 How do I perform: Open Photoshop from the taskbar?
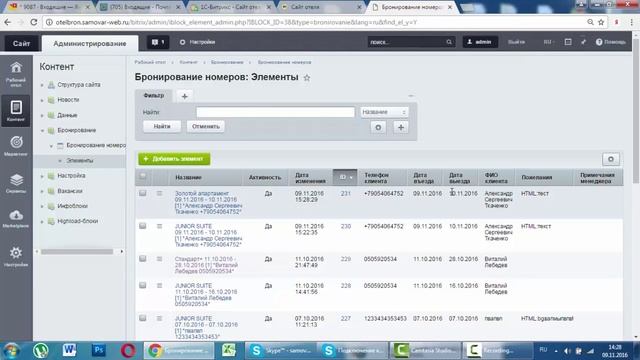point(99,350)
